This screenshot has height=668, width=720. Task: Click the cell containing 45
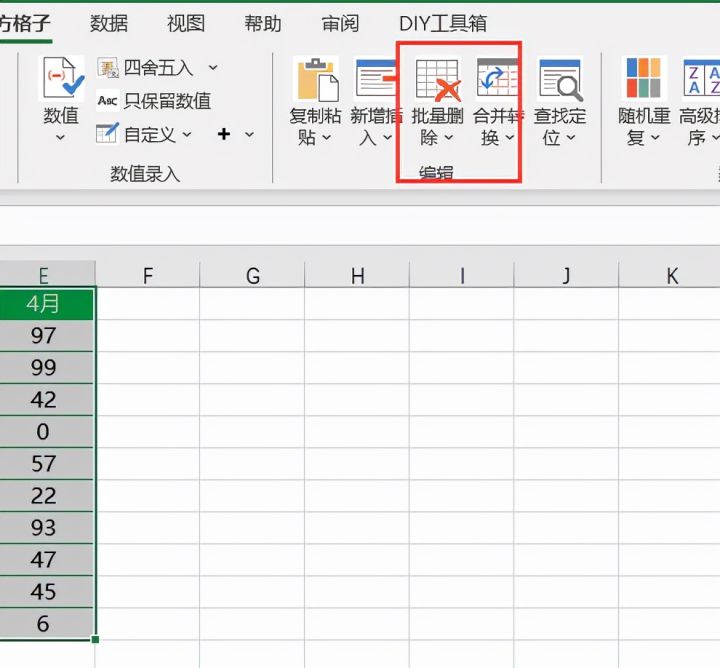47,592
